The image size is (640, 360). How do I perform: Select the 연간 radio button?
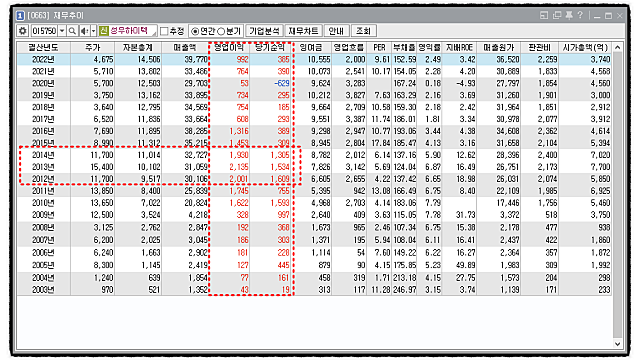[x=195, y=31]
